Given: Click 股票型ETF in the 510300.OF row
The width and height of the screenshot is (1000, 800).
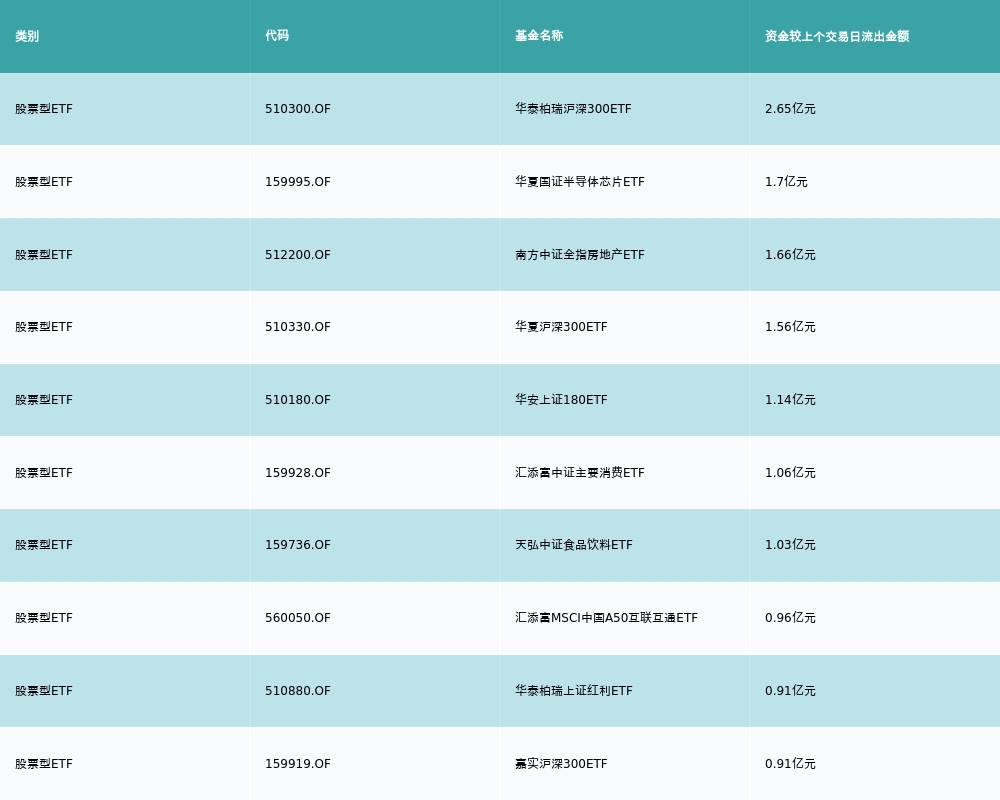Looking at the screenshot, I should 44,109.
